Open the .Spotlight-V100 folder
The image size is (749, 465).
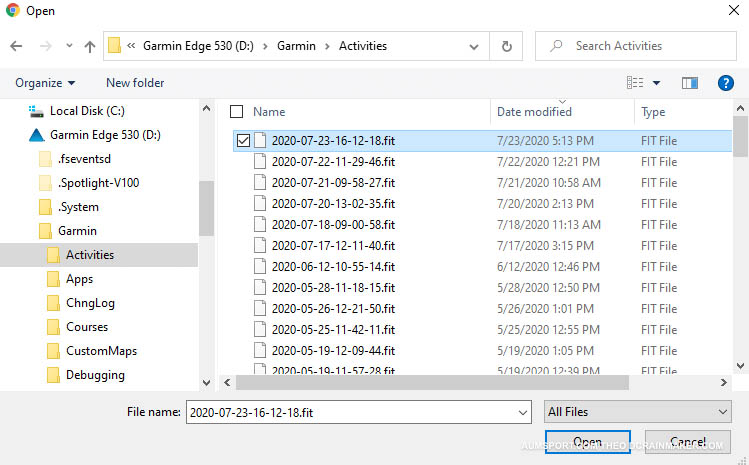point(98,183)
